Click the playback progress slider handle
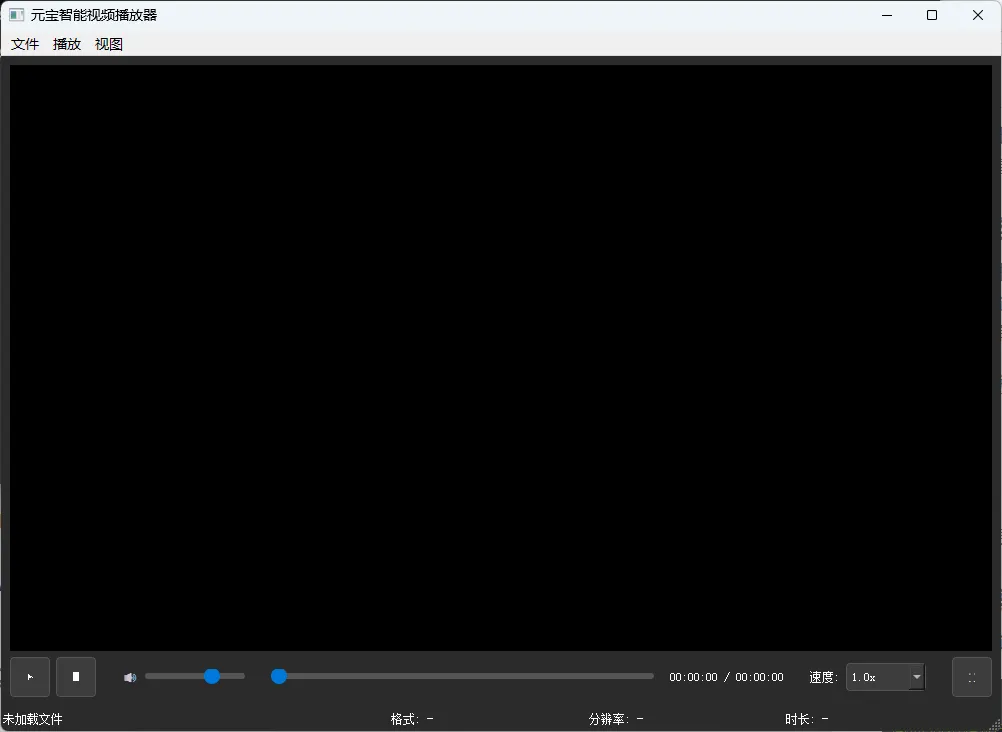This screenshot has width=1002, height=732. pos(279,676)
